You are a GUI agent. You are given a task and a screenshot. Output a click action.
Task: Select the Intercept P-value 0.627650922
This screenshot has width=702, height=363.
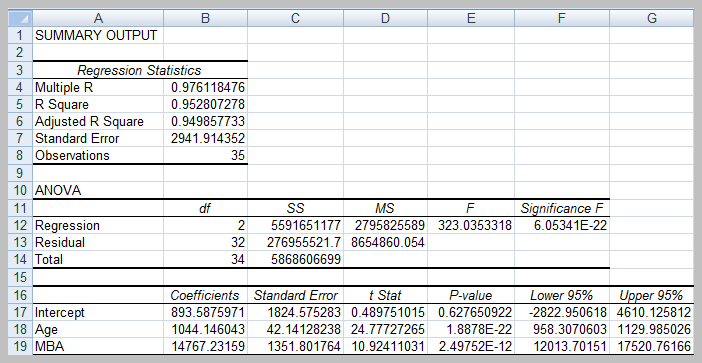(471, 312)
